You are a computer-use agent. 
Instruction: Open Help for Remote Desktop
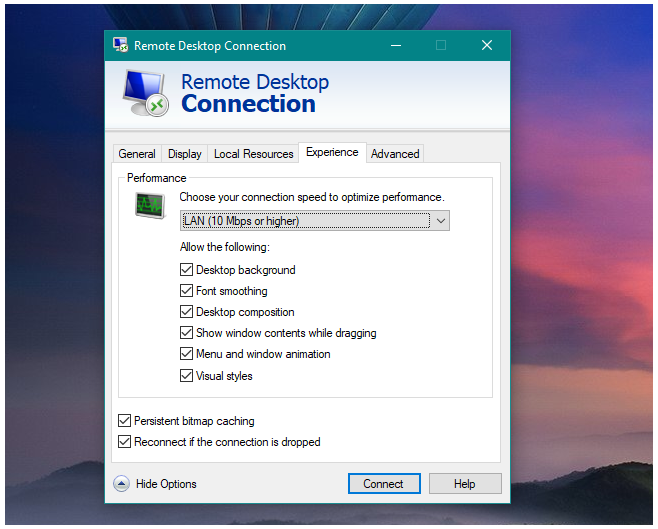[465, 484]
